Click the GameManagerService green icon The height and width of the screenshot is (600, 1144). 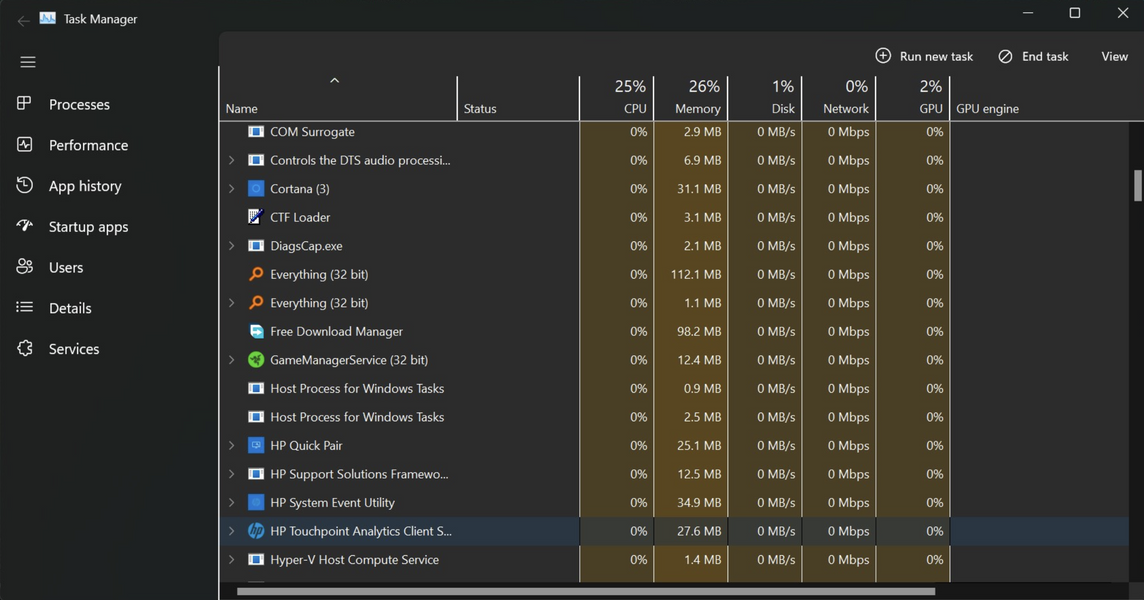coord(256,360)
